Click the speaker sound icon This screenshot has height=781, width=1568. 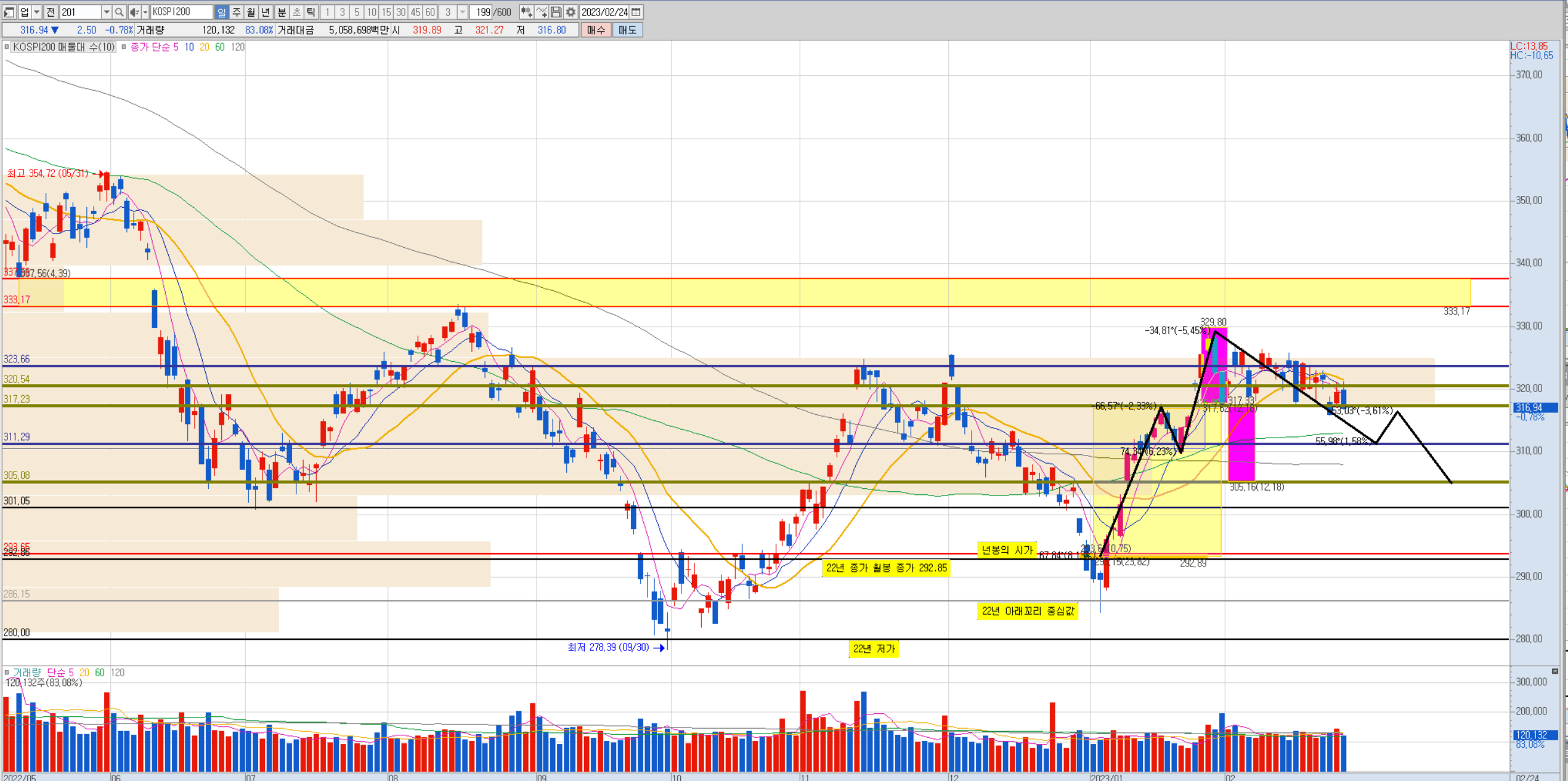coord(134,12)
